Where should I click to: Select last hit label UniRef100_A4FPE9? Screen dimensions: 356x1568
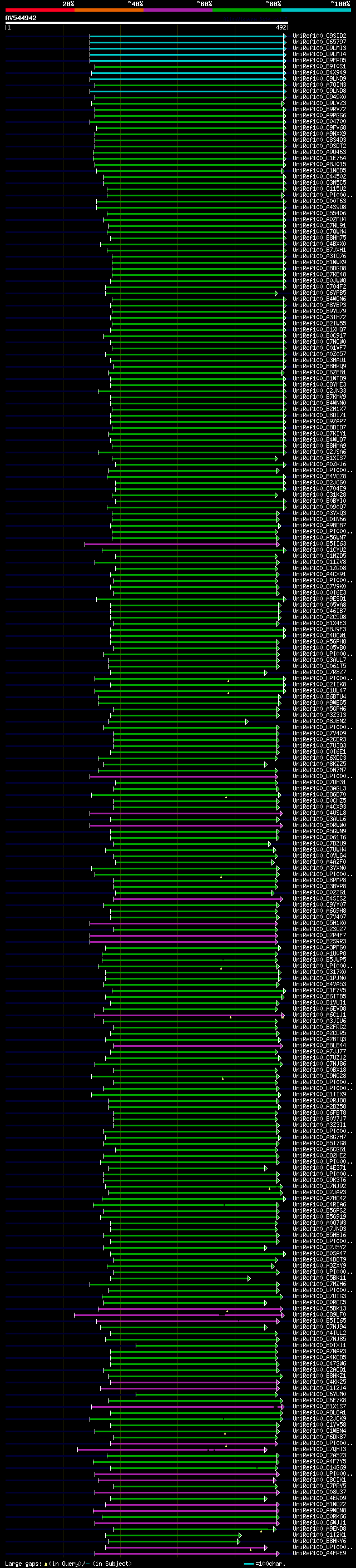[319, 1553]
